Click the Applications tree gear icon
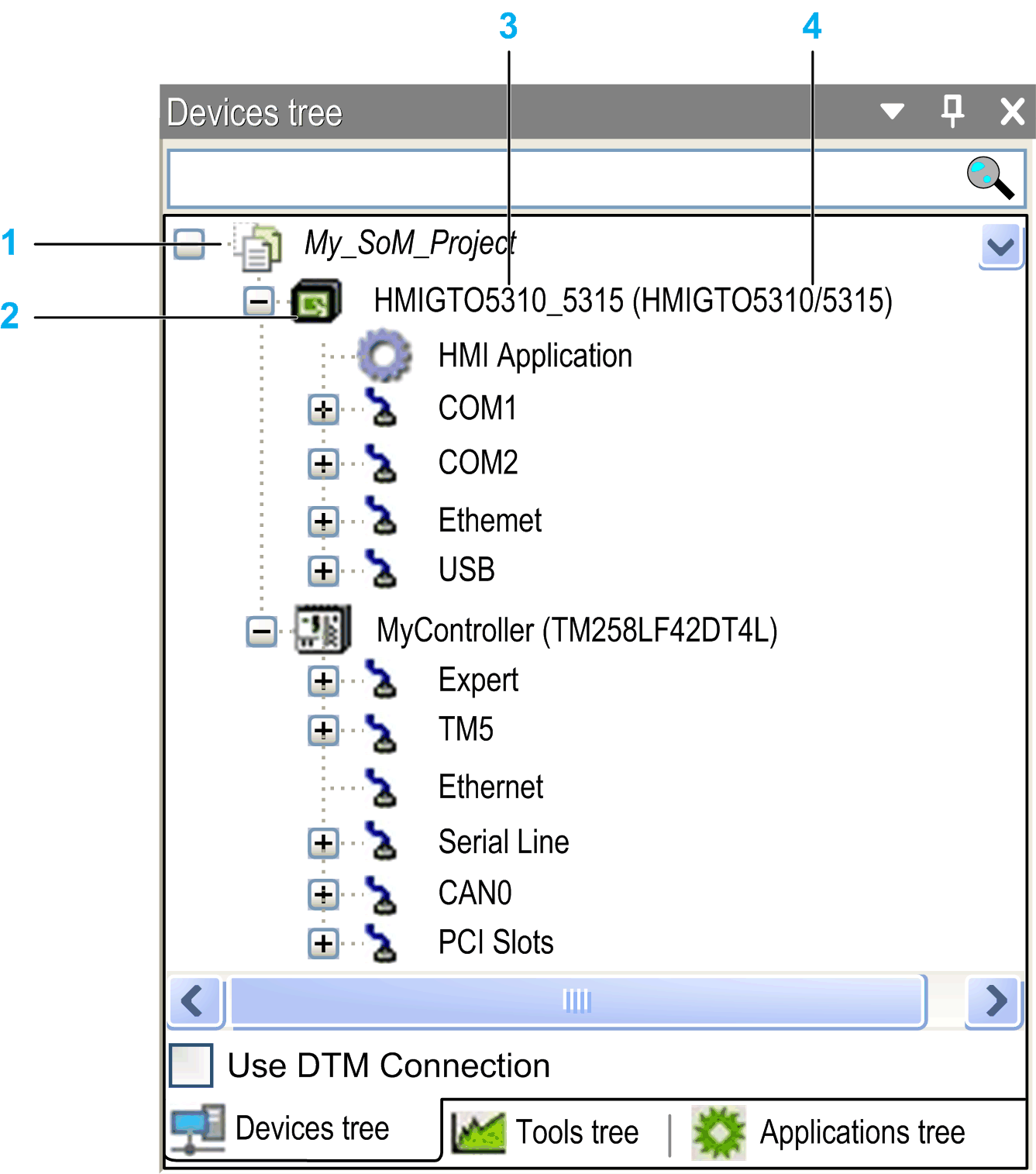Image resolution: width=1036 pixels, height=1174 pixels. pyautogui.click(x=719, y=1132)
